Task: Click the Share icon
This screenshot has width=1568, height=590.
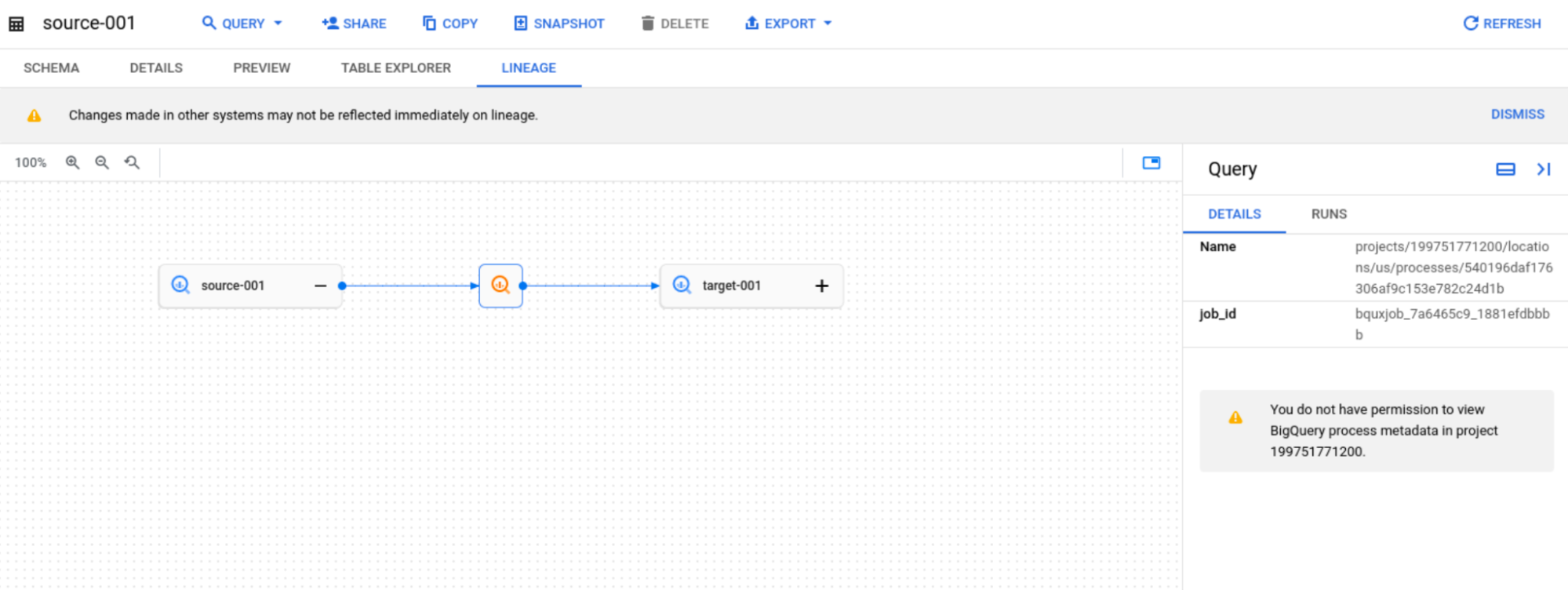Action: point(329,23)
